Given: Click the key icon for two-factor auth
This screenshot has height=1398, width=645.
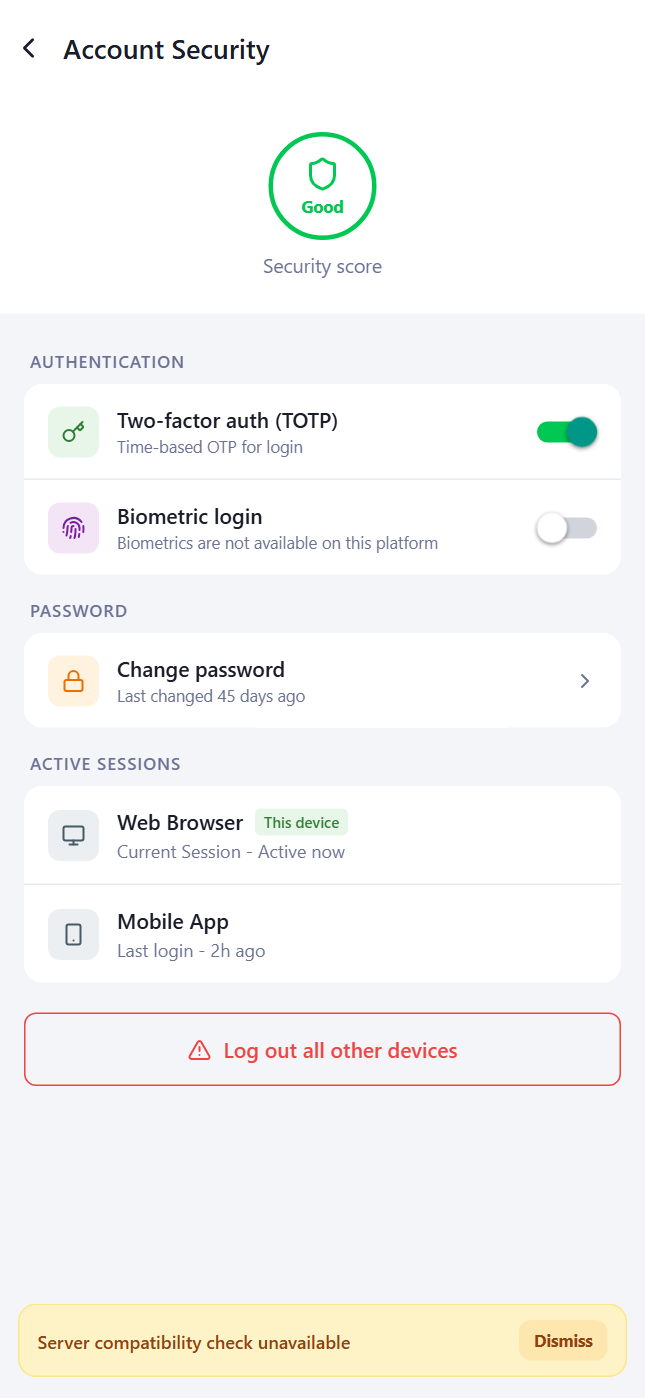Looking at the screenshot, I should click(x=73, y=432).
